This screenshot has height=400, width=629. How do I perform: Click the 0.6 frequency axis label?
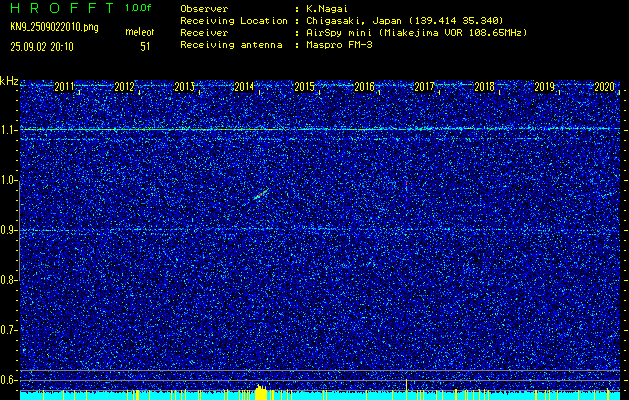tap(9, 380)
